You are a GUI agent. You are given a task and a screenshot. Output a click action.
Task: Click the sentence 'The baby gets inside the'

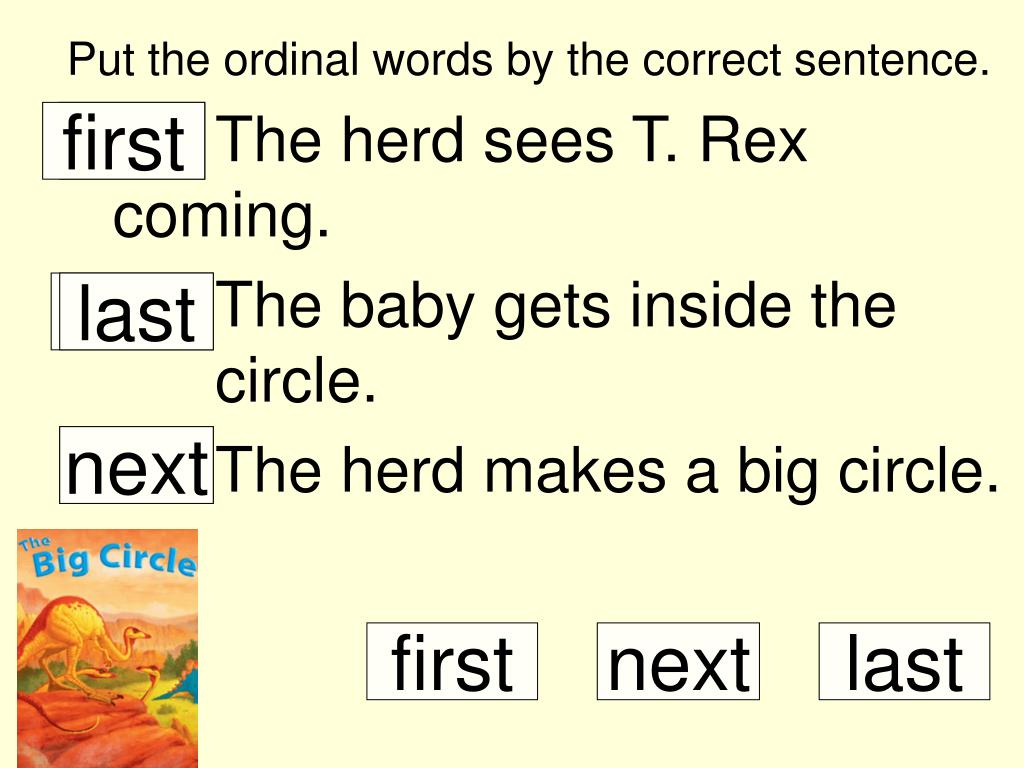click(x=556, y=306)
